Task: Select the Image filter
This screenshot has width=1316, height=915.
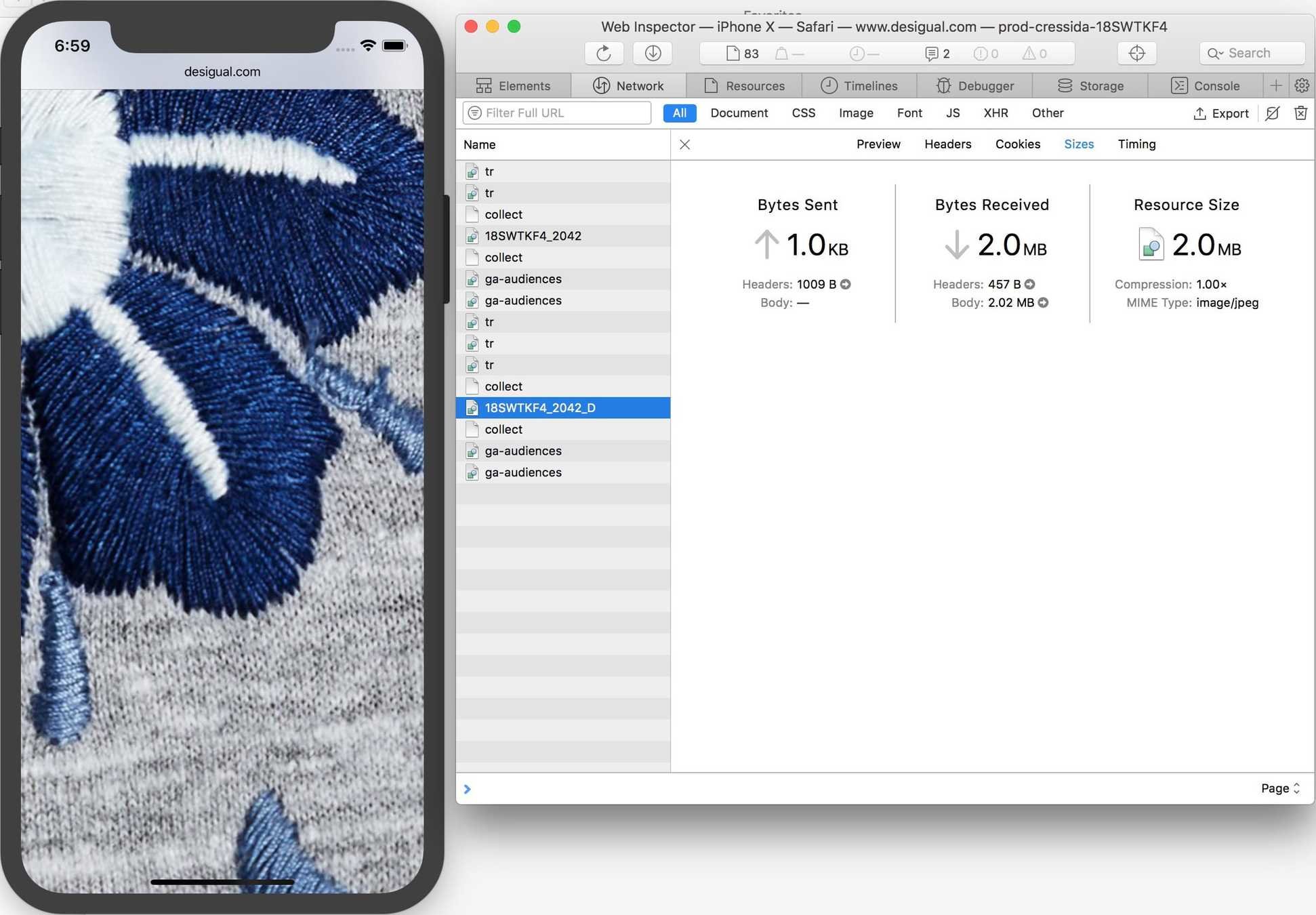Action: (x=855, y=113)
